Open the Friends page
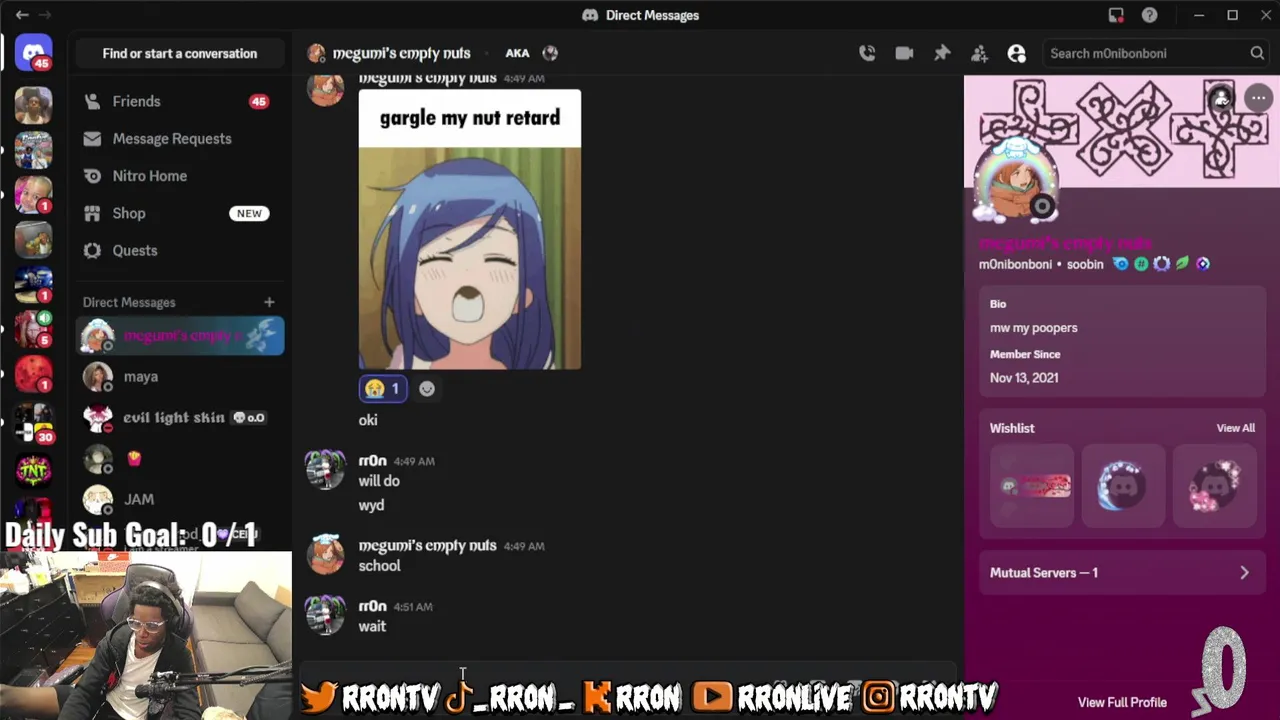The width and height of the screenshot is (1280, 720). point(180,101)
